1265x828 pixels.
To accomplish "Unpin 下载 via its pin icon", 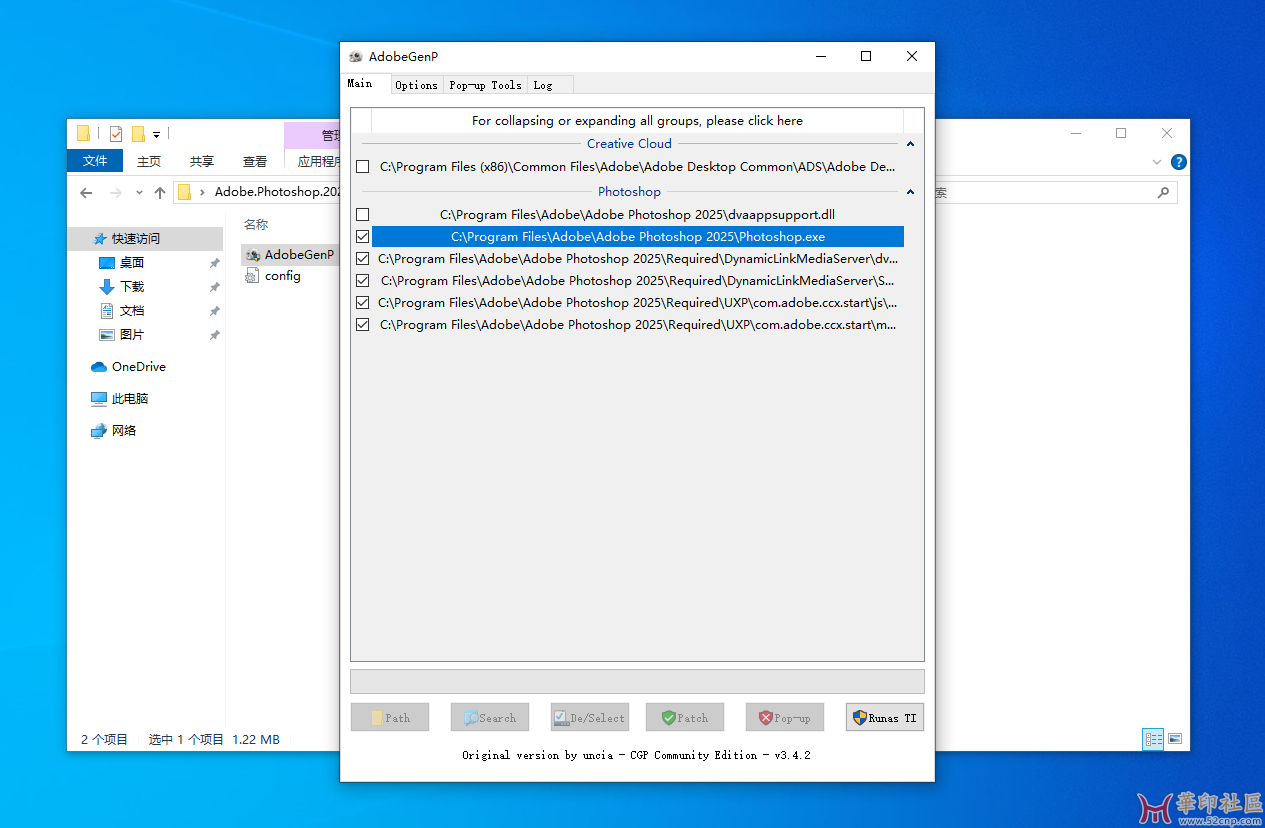I will click(x=214, y=287).
